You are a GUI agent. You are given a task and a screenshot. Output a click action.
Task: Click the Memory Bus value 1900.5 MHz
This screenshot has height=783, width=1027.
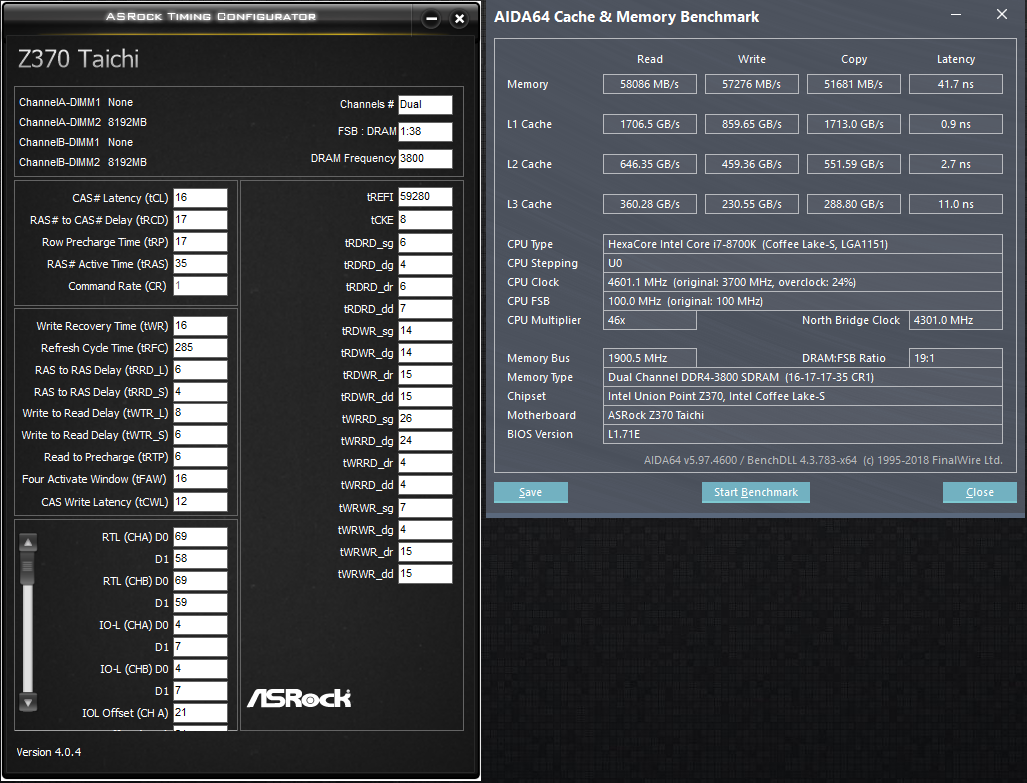650,358
